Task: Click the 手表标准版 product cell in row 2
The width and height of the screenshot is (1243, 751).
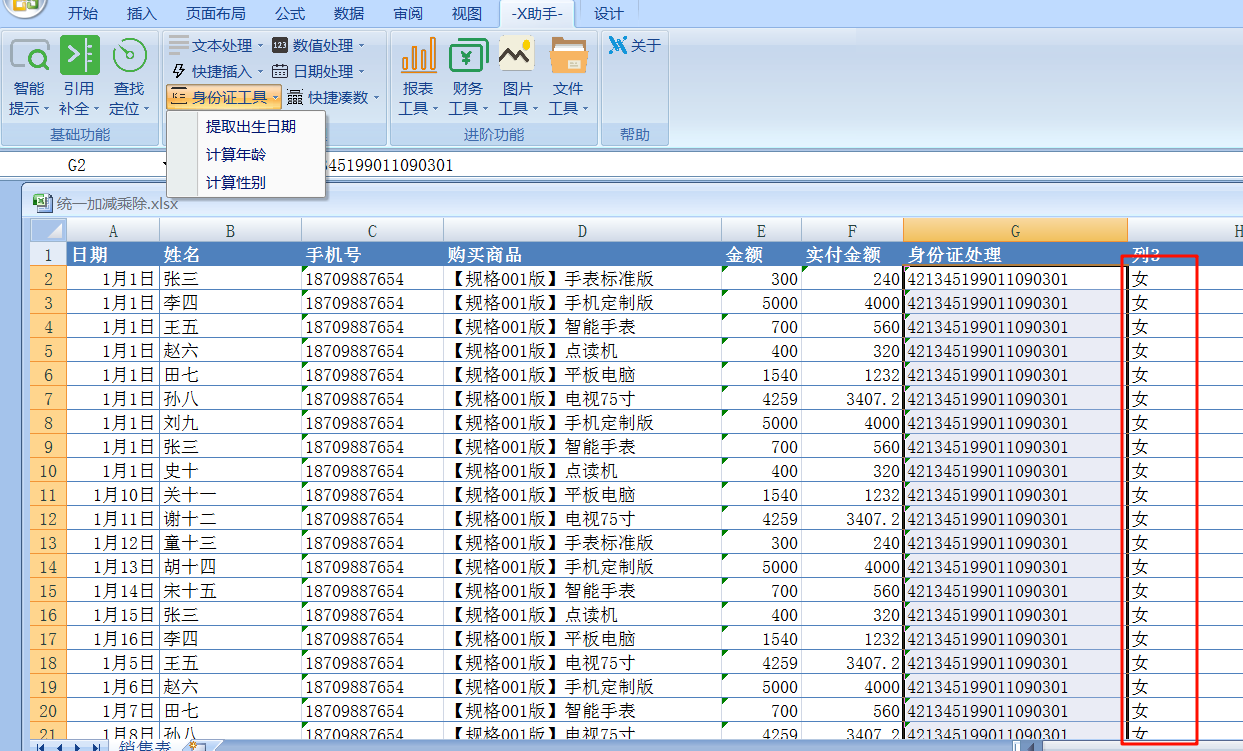Action: pos(582,279)
